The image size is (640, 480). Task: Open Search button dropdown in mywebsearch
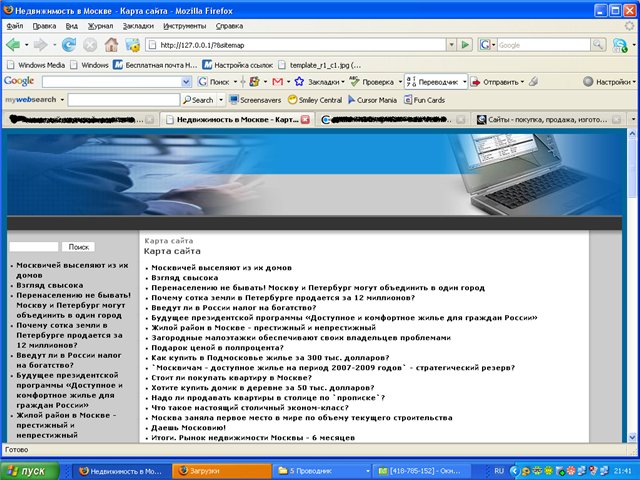pos(221,100)
